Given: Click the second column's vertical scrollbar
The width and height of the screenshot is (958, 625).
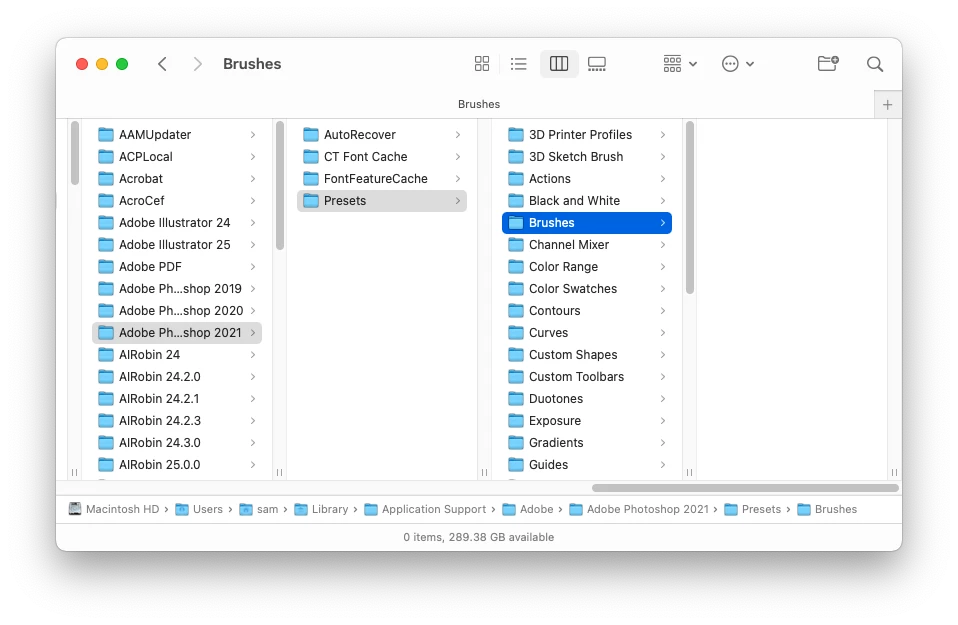Looking at the screenshot, I should (280, 185).
